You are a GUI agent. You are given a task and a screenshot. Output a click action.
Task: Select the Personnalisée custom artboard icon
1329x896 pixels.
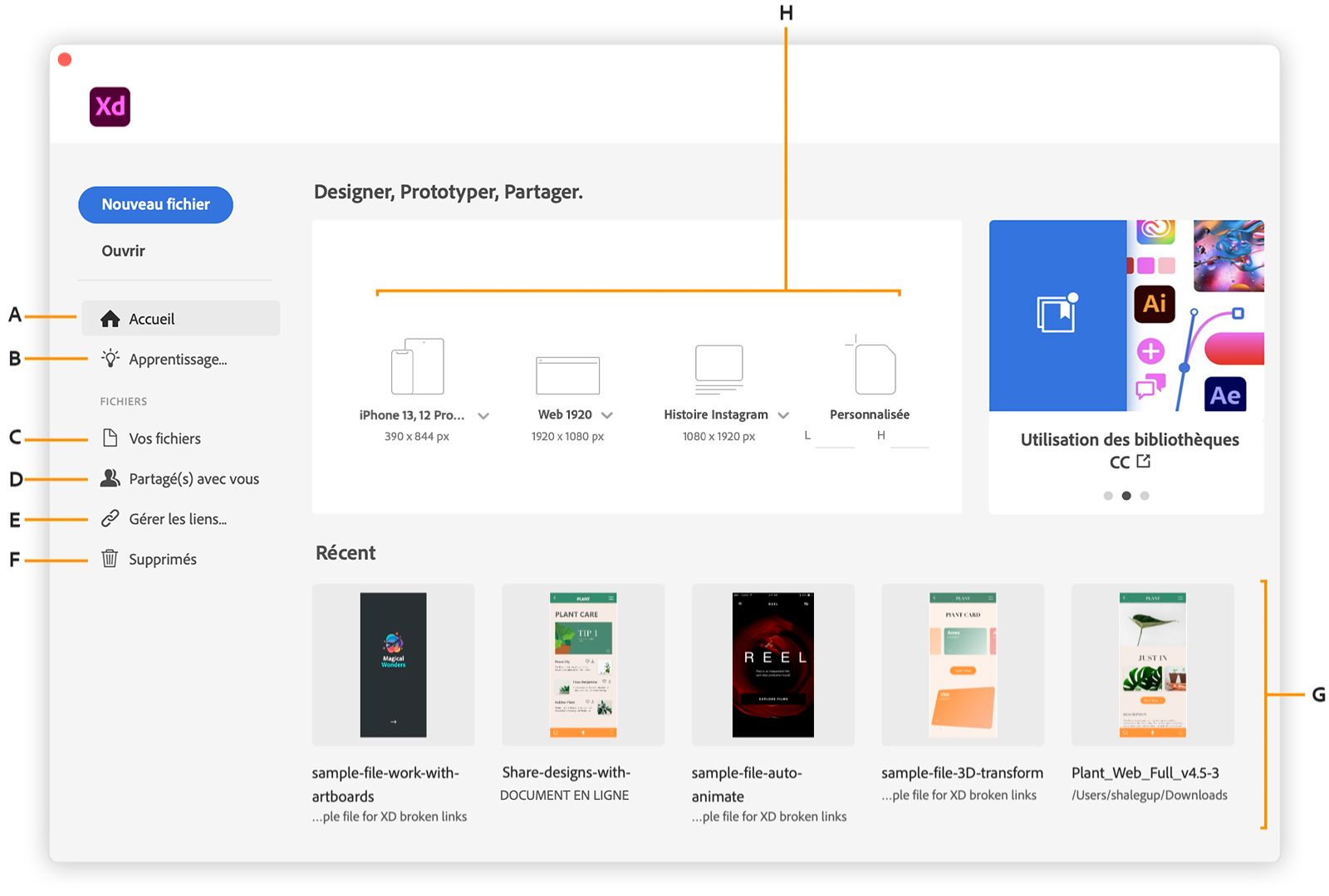point(870,365)
